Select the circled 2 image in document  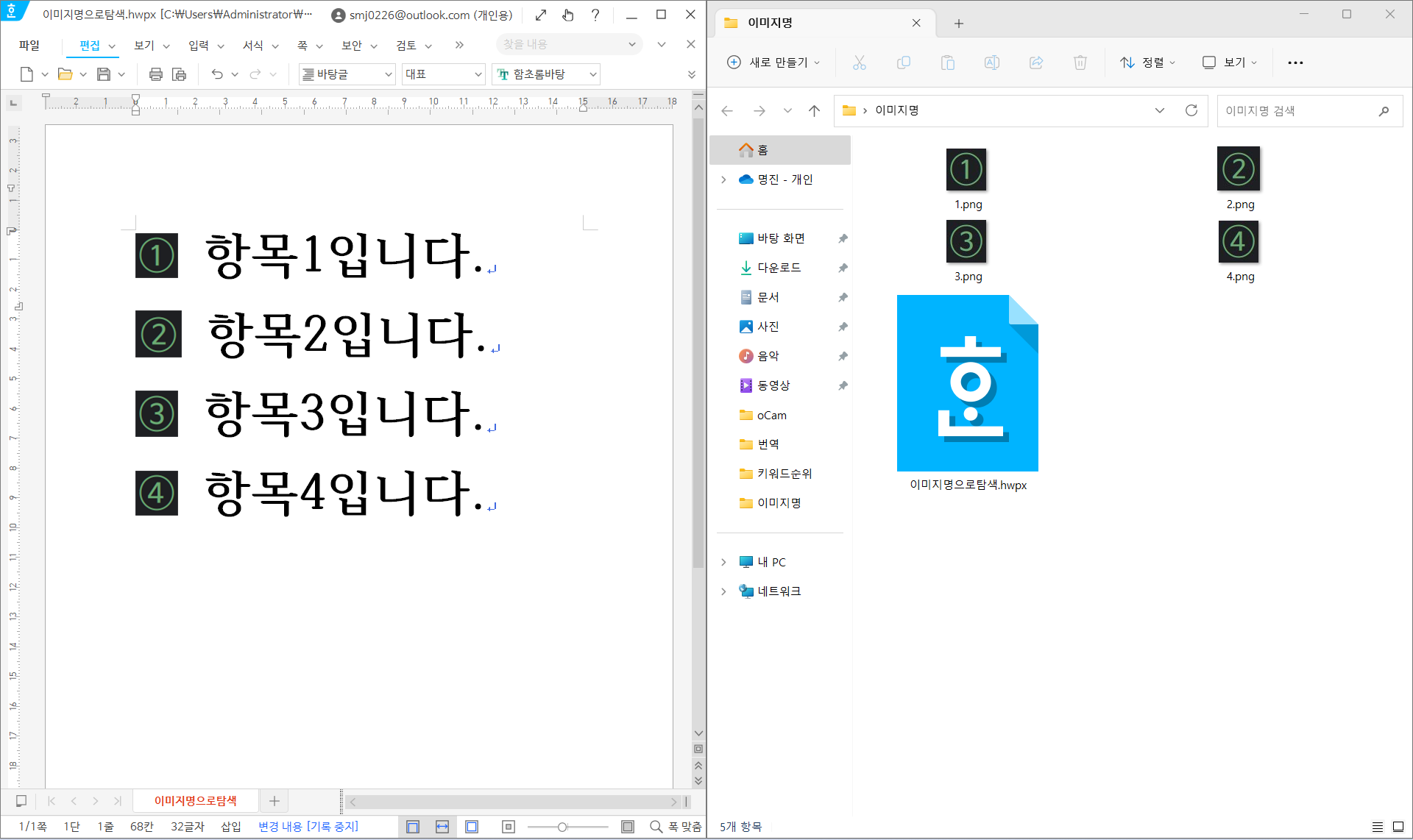coord(158,335)
